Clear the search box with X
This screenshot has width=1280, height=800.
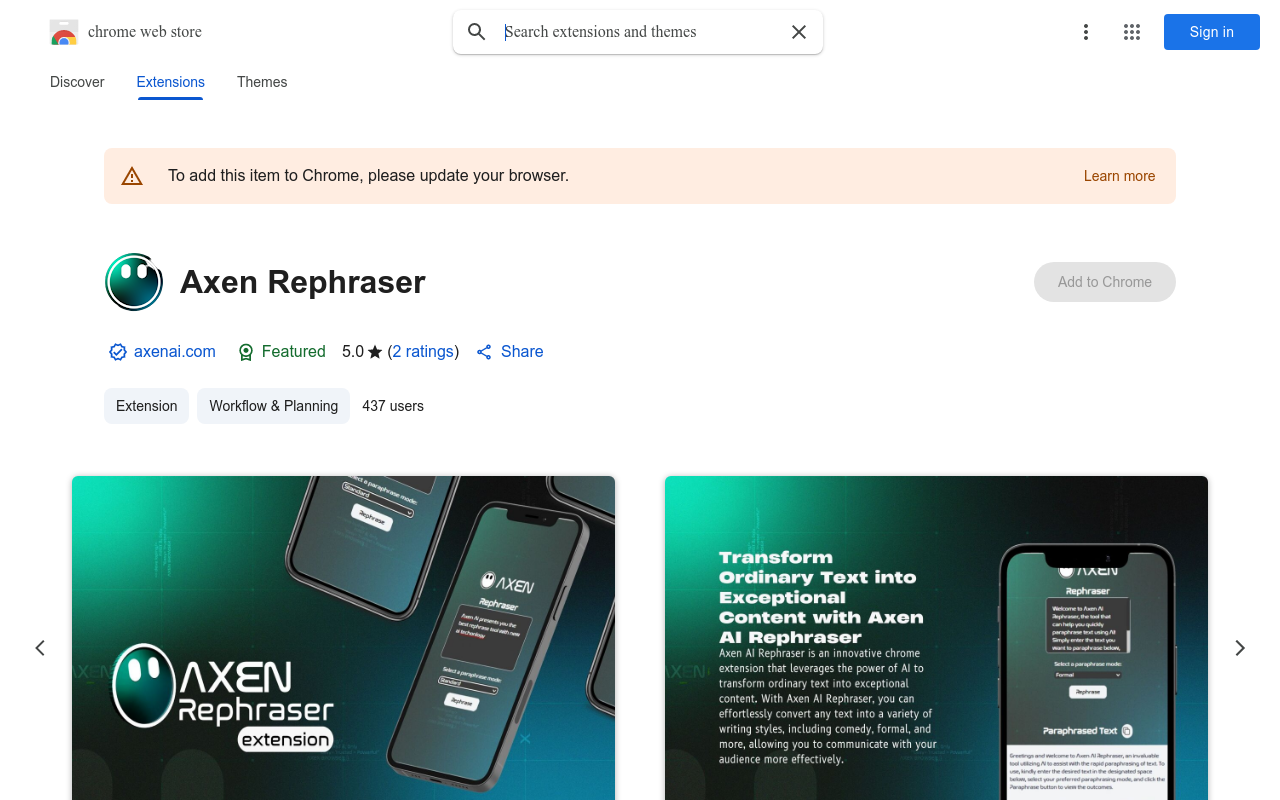(799, 32)
